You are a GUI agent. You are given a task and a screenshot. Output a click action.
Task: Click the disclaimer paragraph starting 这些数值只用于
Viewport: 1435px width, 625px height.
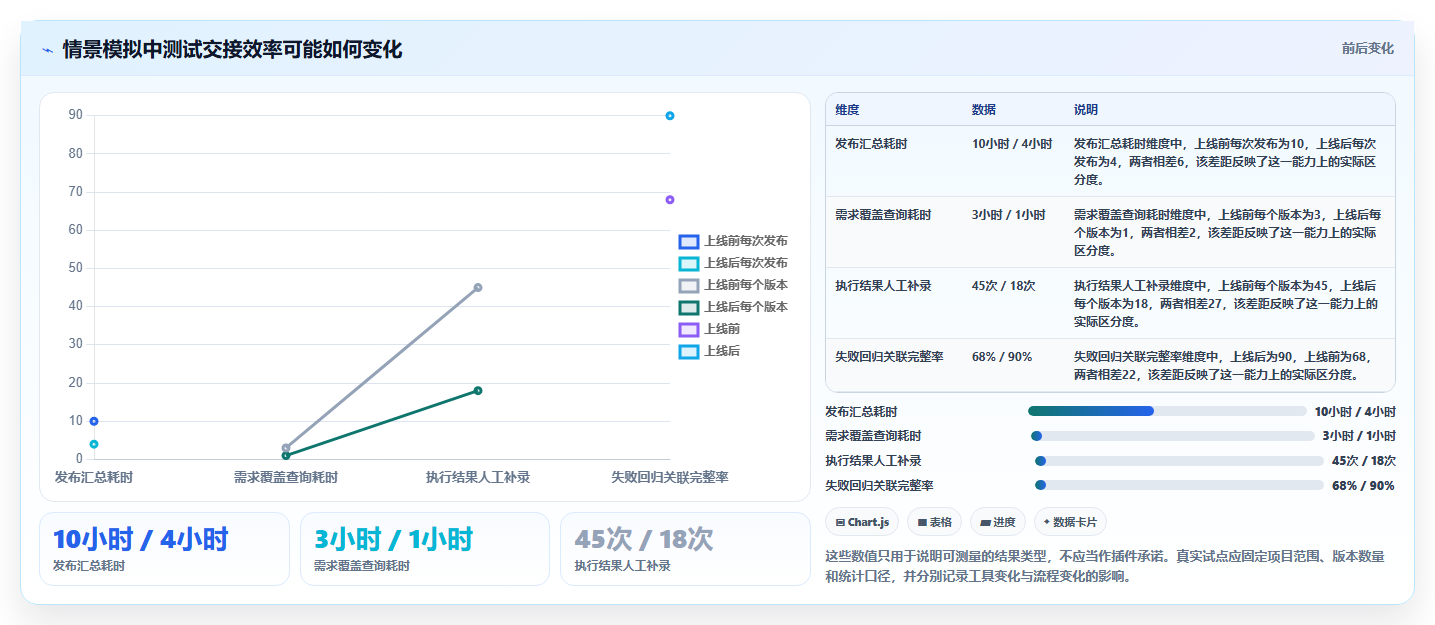click(1105, 566)
